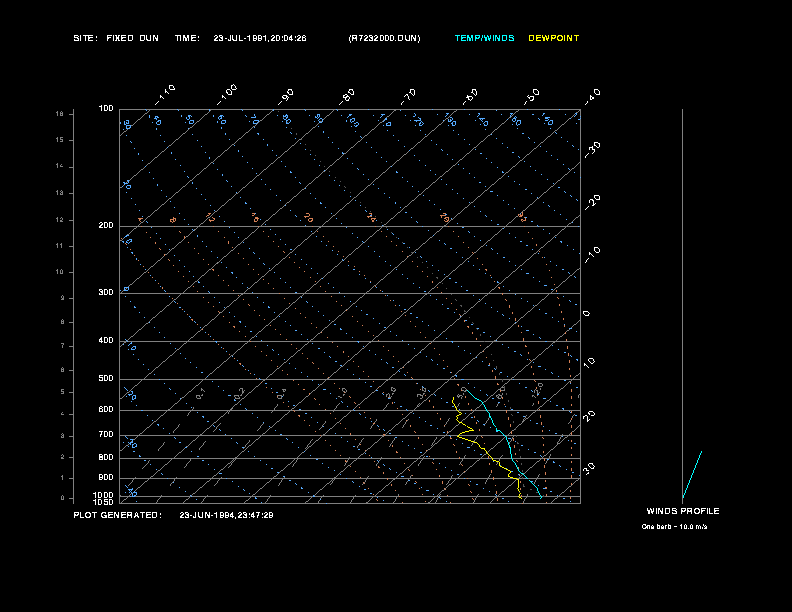
Task: Click the 1050 pressure label at bottom
Action: 104,502
